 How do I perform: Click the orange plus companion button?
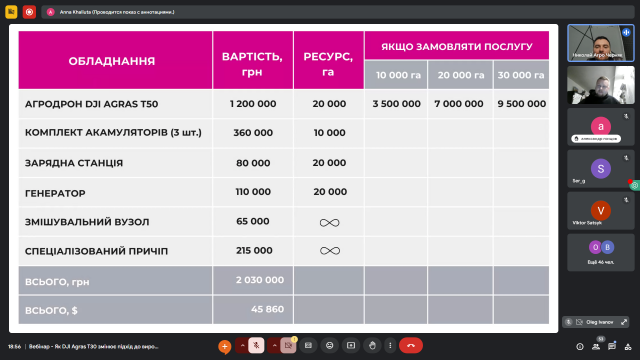[224, 347]
